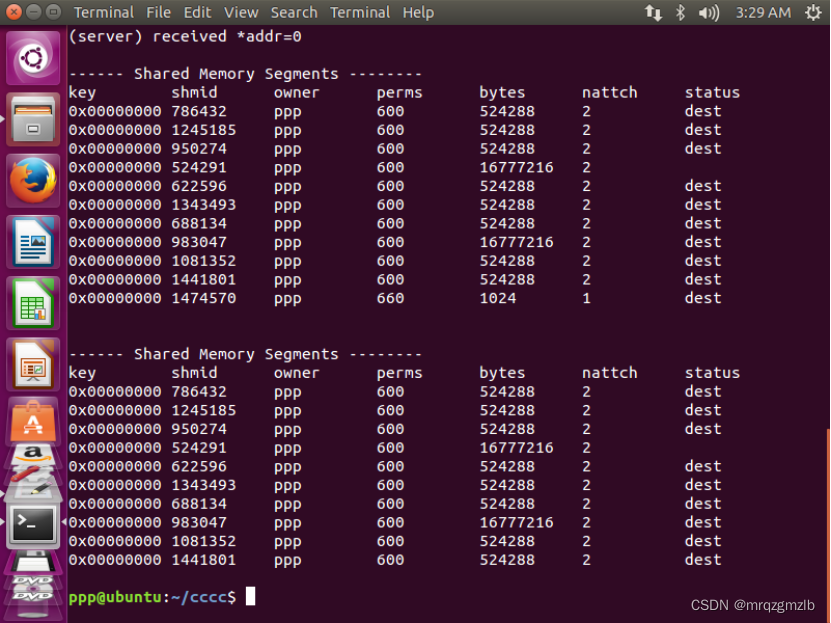Image resolution: width=831 pixels, height=623 pixels.
Task: Maximize the Terminal window
Action: 53,12
